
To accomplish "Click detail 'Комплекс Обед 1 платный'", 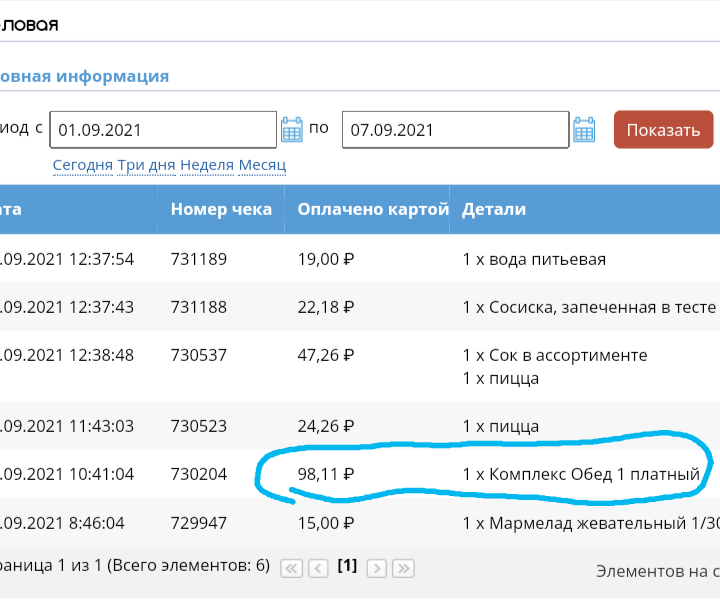I will [x=595, y=474].
